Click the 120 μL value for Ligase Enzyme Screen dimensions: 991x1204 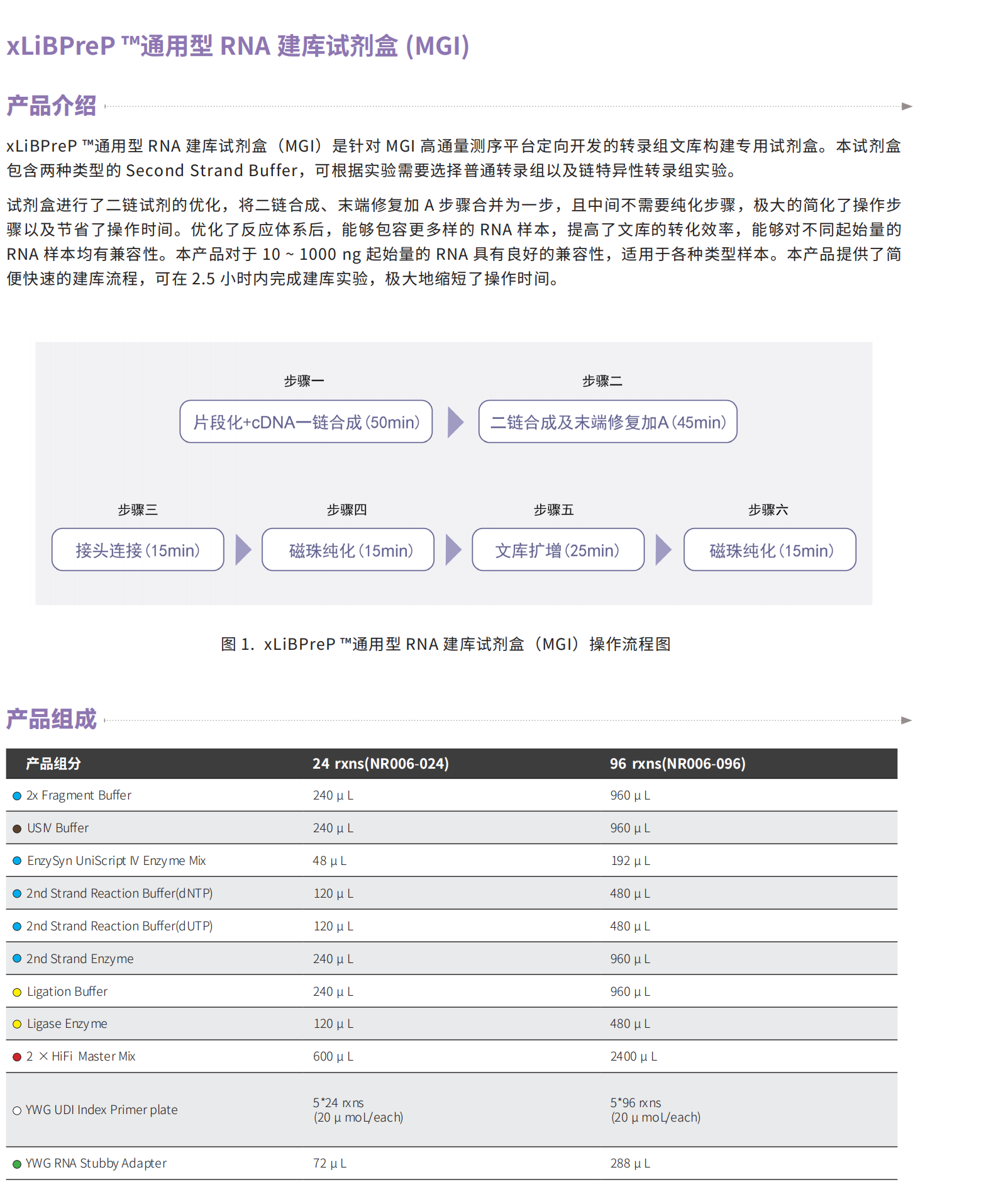(x=333, y=1024)
